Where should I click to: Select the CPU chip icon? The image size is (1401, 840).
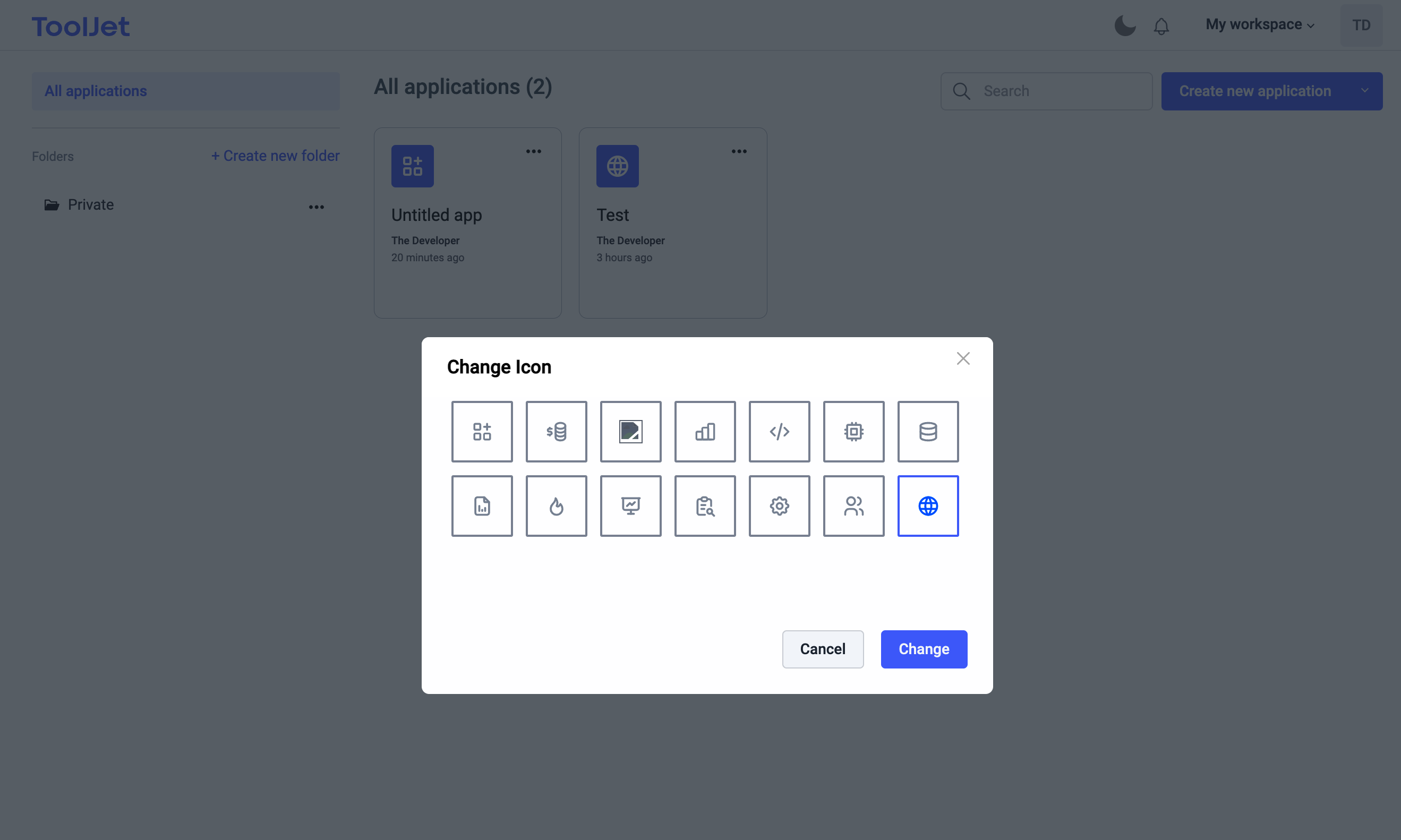tap(853, 431)
